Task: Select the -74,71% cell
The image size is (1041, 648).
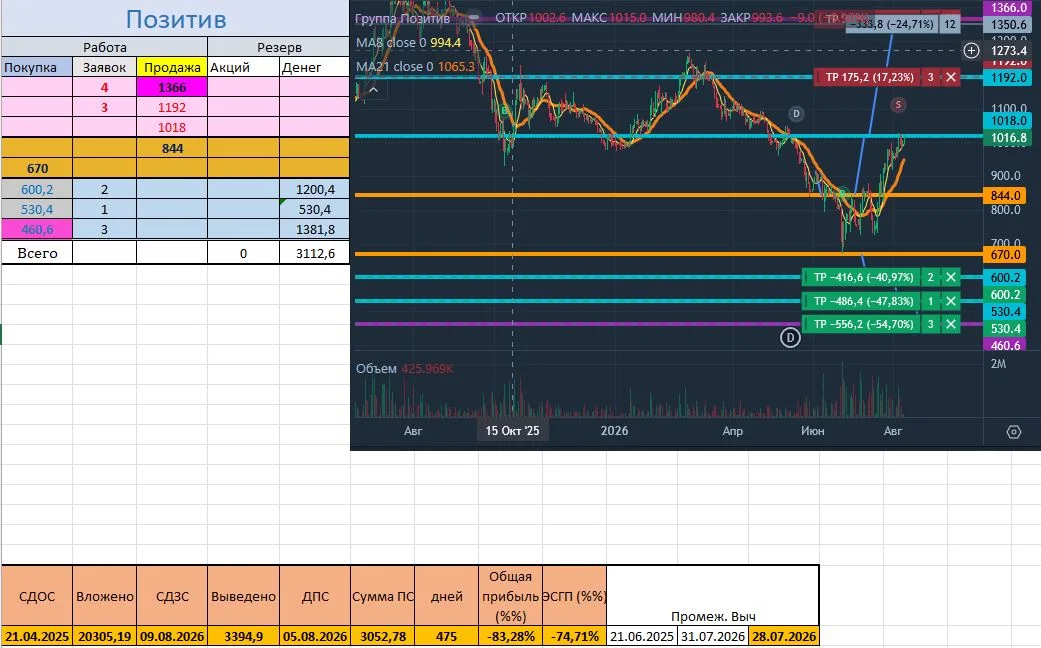Action: click(x=575, y=636)
